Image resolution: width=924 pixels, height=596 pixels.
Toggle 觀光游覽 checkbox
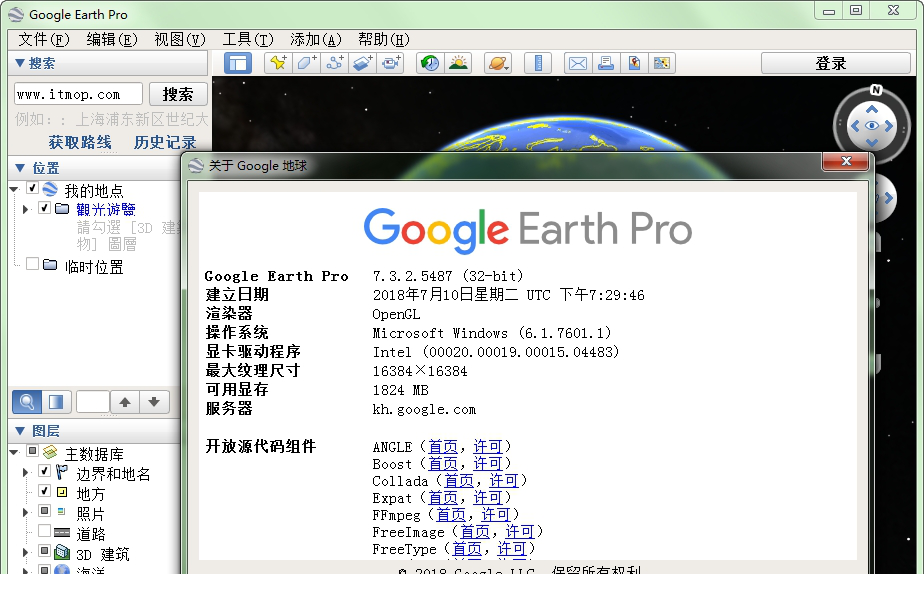tap(44, 208)
